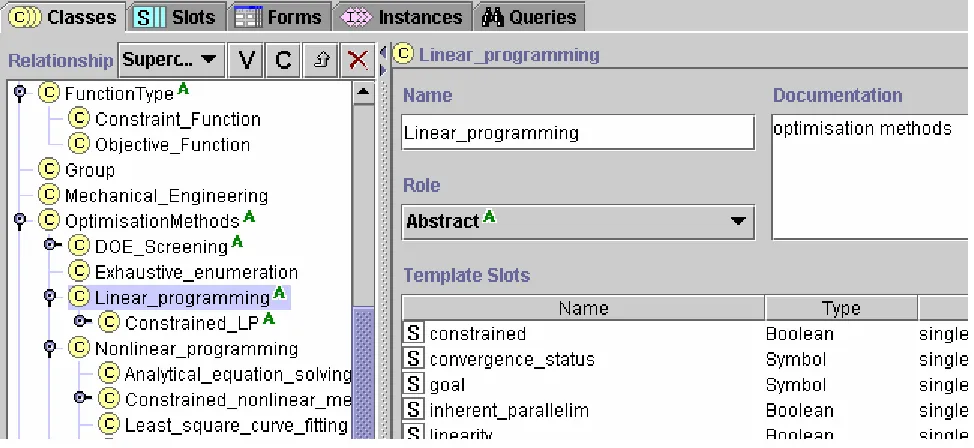Screen dimensions: 974x448
Task: Collapse the FunctionType tree node
Action: click(x=20, y=93)
